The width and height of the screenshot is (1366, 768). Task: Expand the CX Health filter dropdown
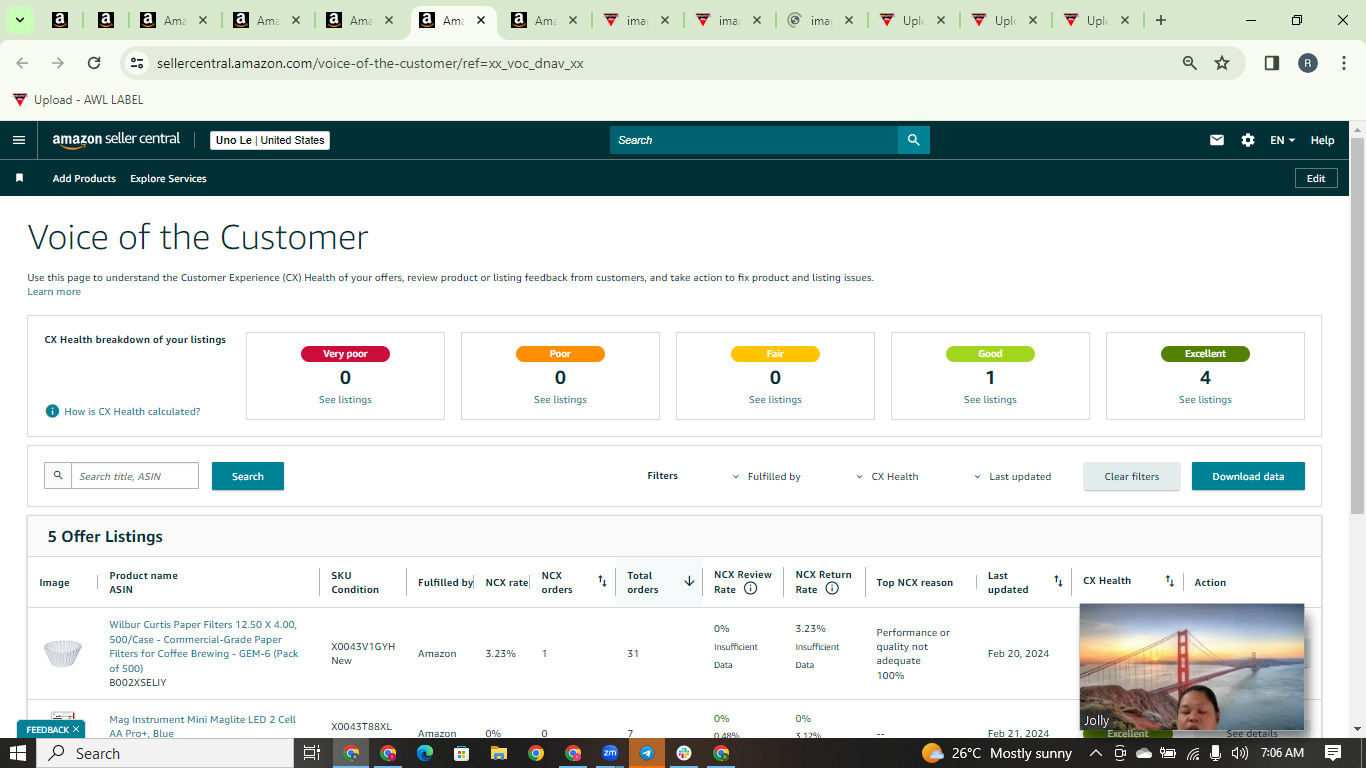pos(887,477)
